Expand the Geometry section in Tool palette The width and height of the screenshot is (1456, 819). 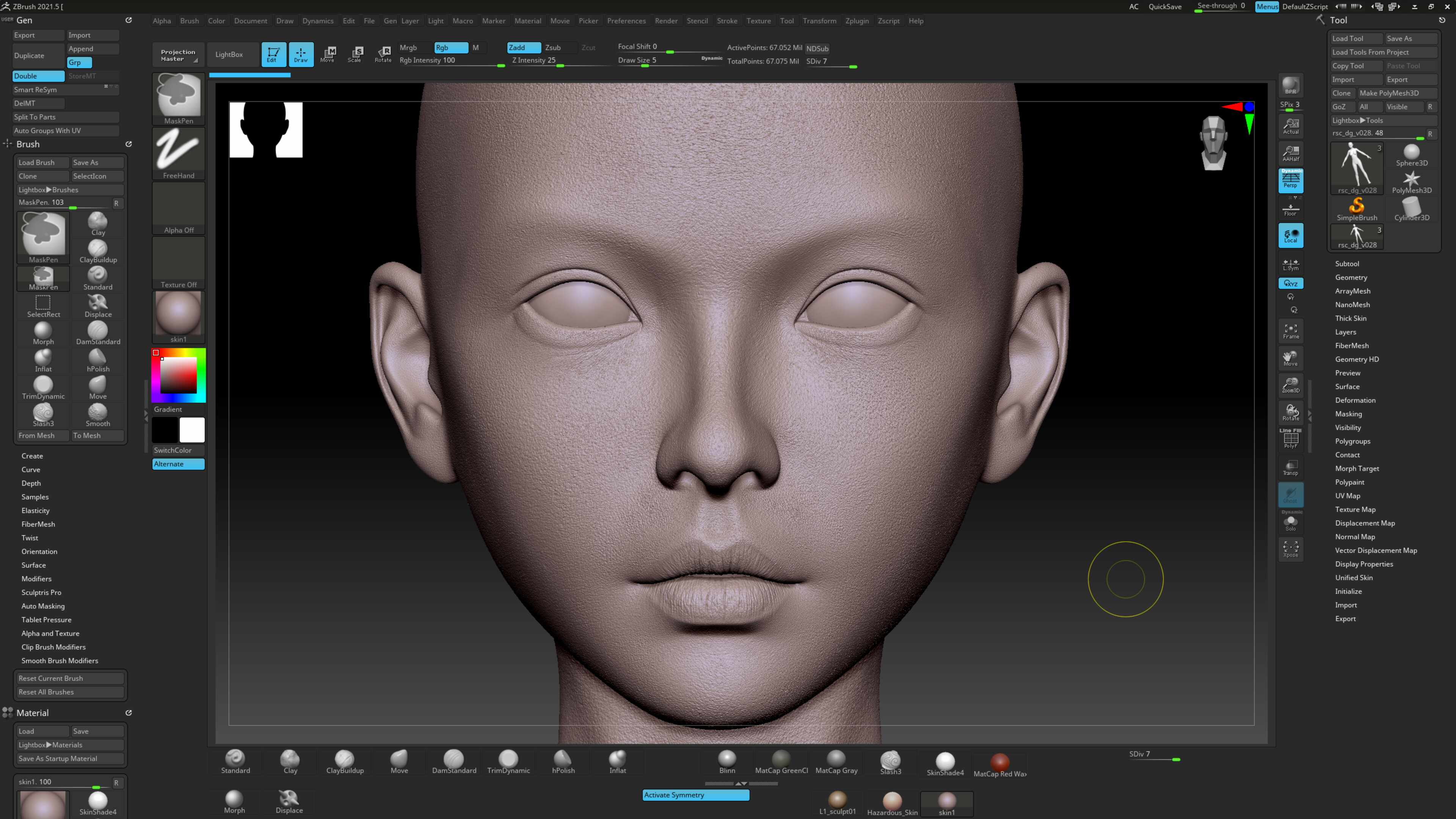point(1351,277)
